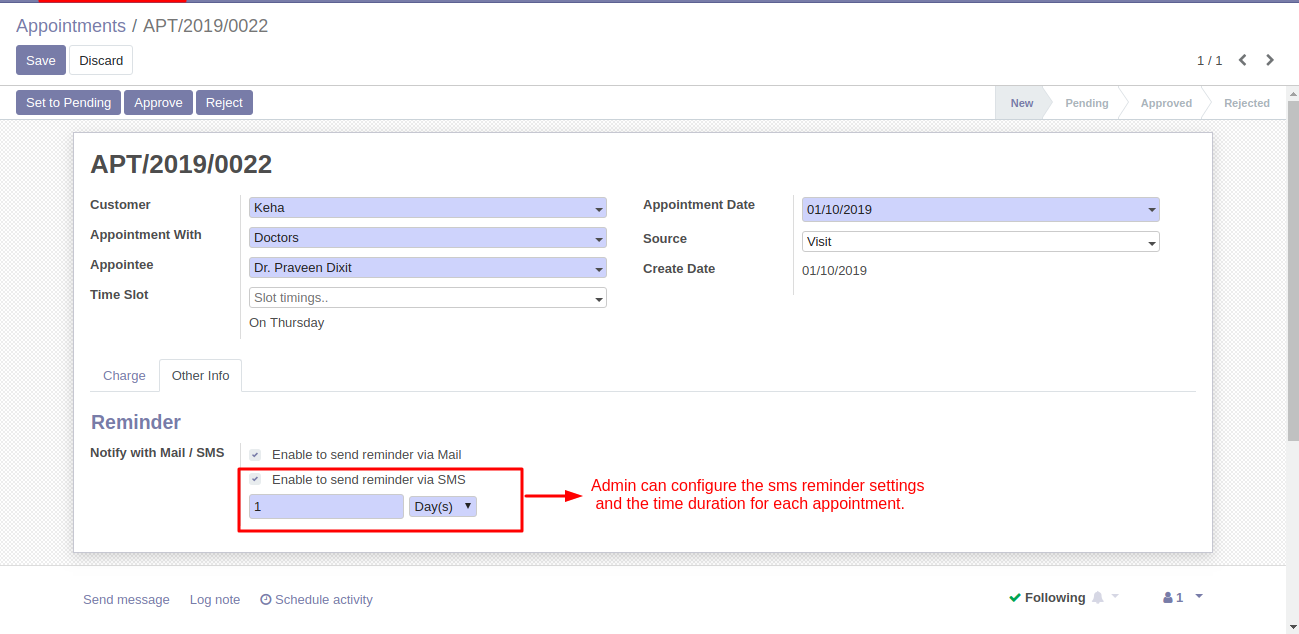Image resolution: width=1299 pixels, height=634 pixels.
Task: Open the Source dropdown showing Visit
Action: click(980, 242)
